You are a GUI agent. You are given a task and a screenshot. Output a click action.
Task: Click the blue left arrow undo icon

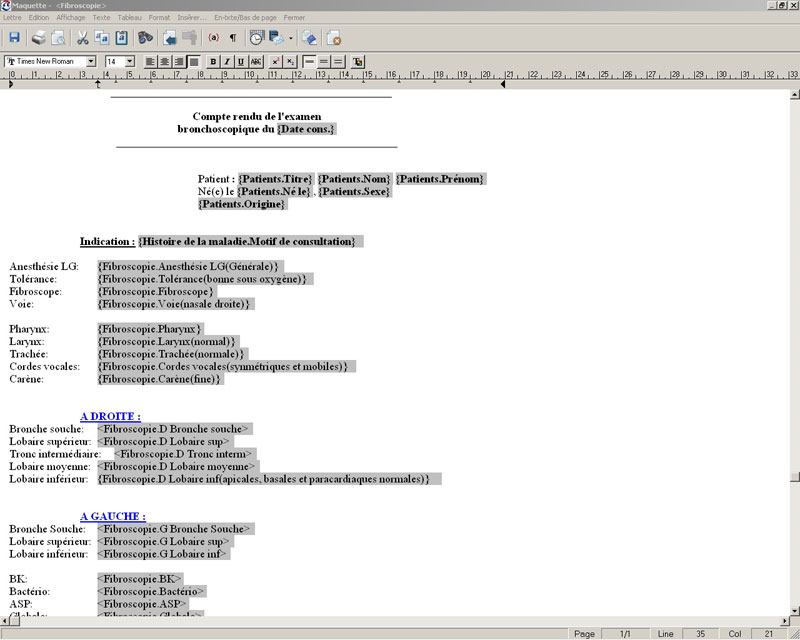pyautogui.click(x=169, y=37)
